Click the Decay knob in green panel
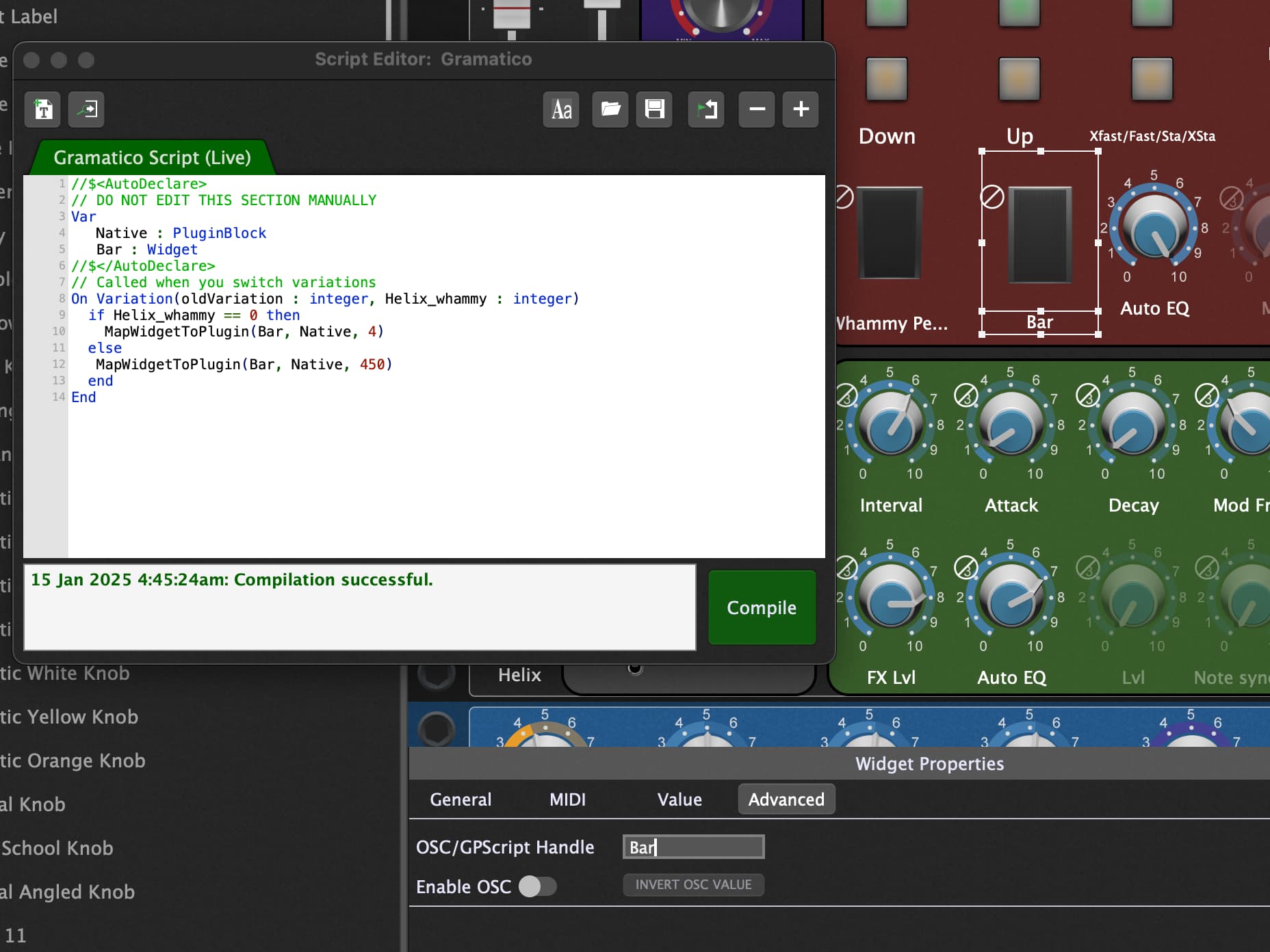Image resolution: width=1270 pixels, height=952 pixels. coord(1132,424)
